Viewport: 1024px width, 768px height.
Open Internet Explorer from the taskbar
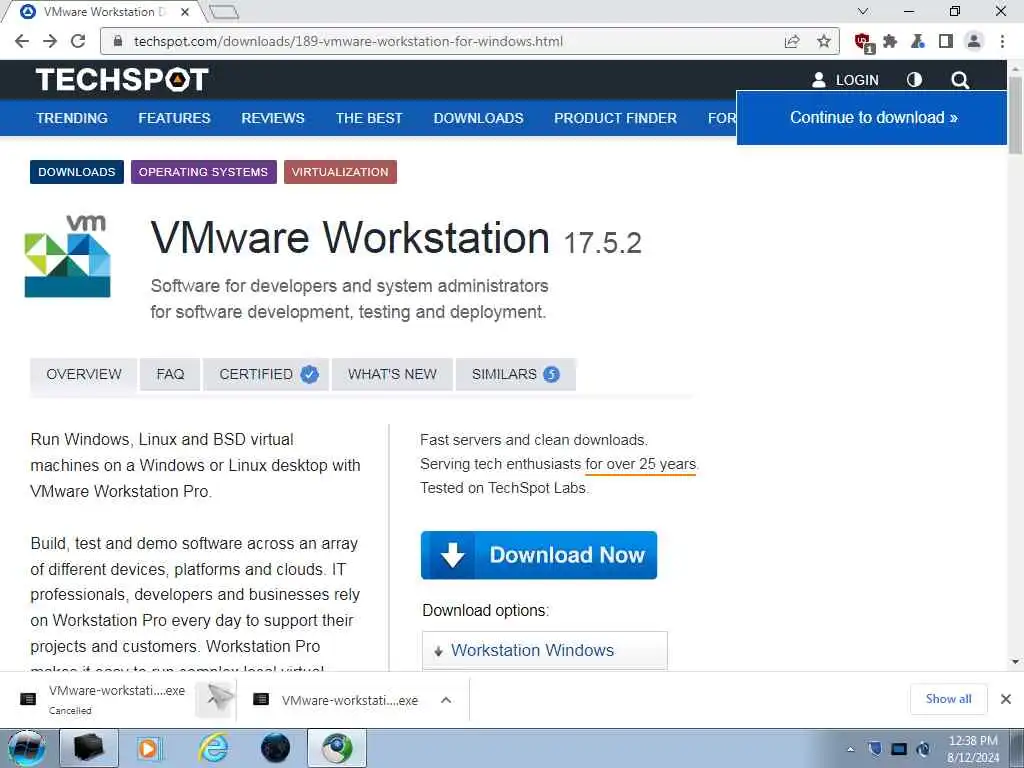pos(214,748)
